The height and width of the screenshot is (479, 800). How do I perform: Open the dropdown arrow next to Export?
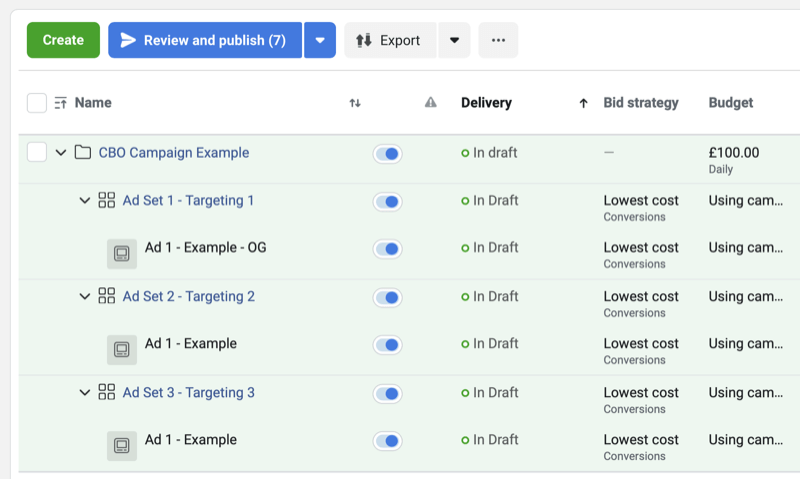pyautogui.click(x=454, y=40)
